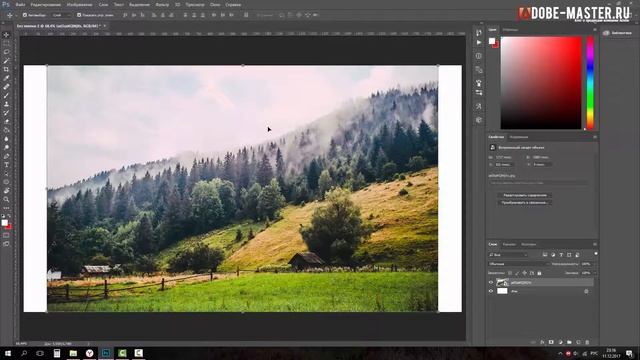
Task: Add layer mask icon
Action: coord(551,342)
